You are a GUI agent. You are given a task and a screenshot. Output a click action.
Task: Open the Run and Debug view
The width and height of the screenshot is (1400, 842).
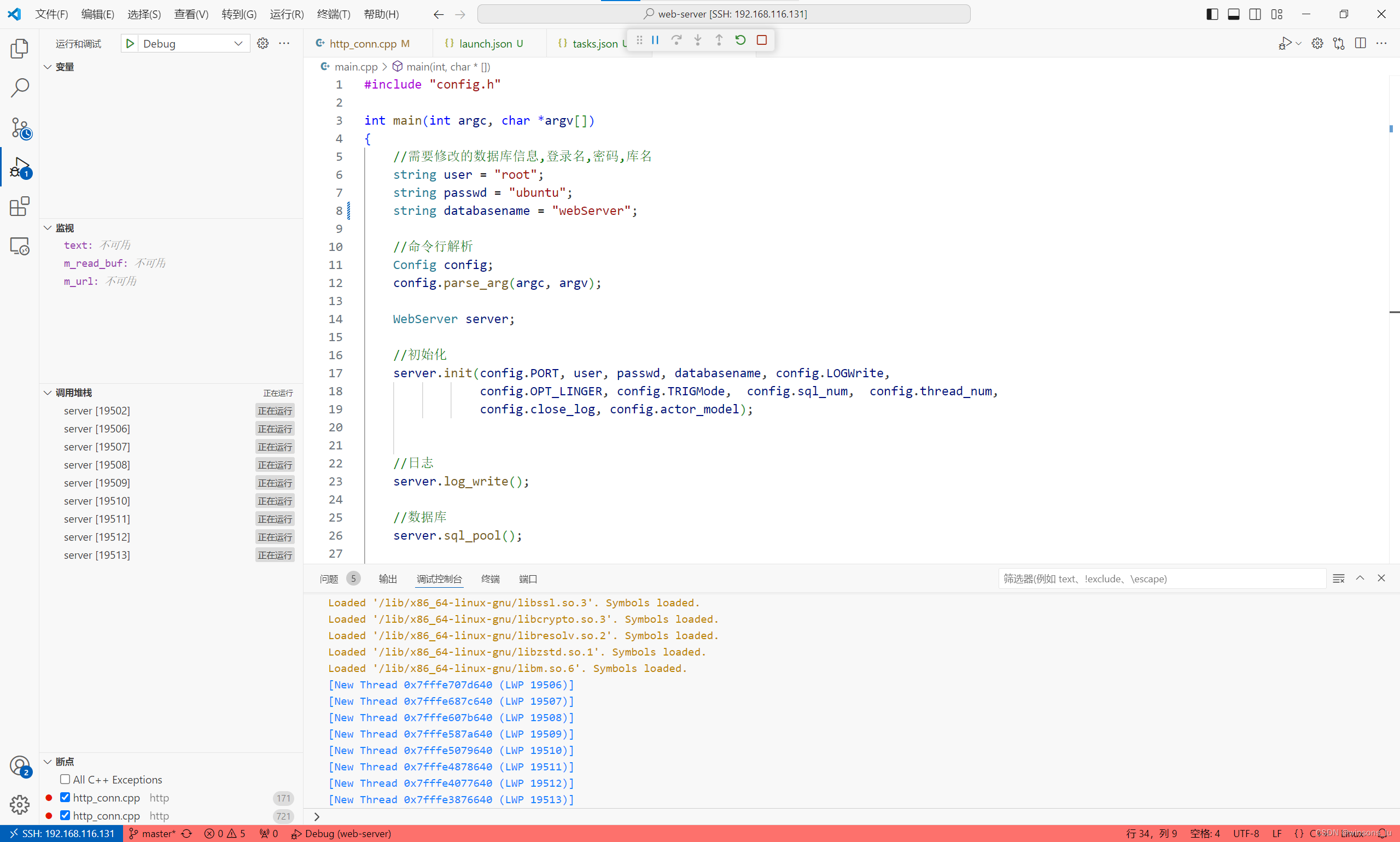(x=19, y=167)
